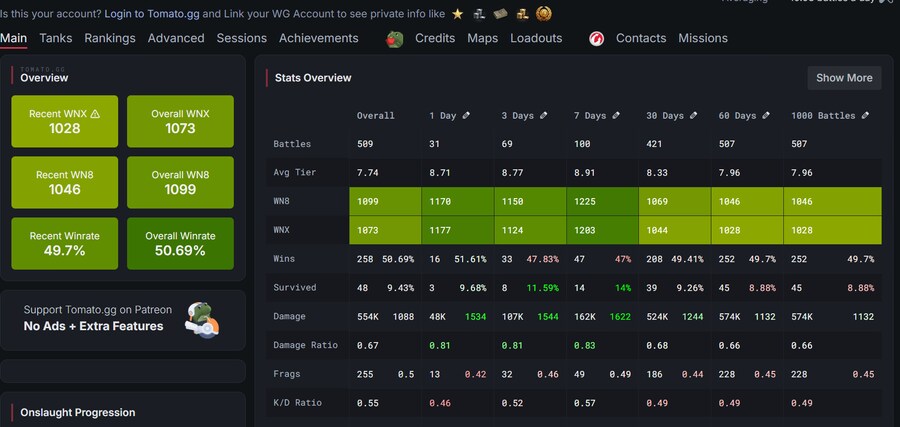Click the Overall WN8 1099 tile
This screenshot has height=427, width=900.
(180, 182)
